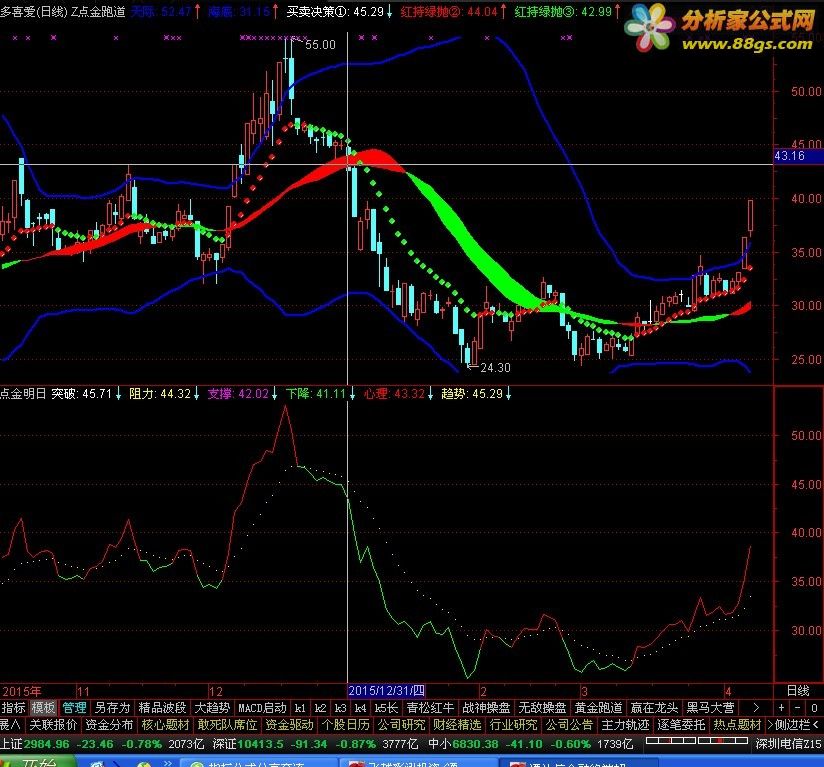The height and width of the screenshot is (767, 824).
Task: Switch to 青松红牛 template
Action: pos(430,708)
